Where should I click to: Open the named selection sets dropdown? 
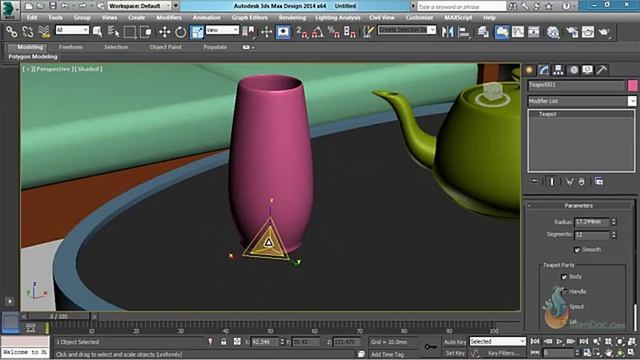tap(407, 30)
